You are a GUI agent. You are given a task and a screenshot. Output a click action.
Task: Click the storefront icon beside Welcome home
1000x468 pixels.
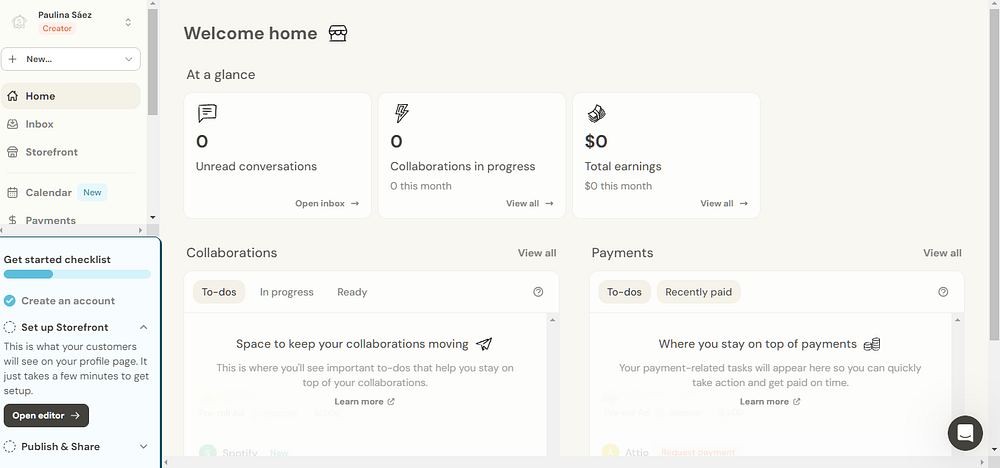click(x=338, y=34)
